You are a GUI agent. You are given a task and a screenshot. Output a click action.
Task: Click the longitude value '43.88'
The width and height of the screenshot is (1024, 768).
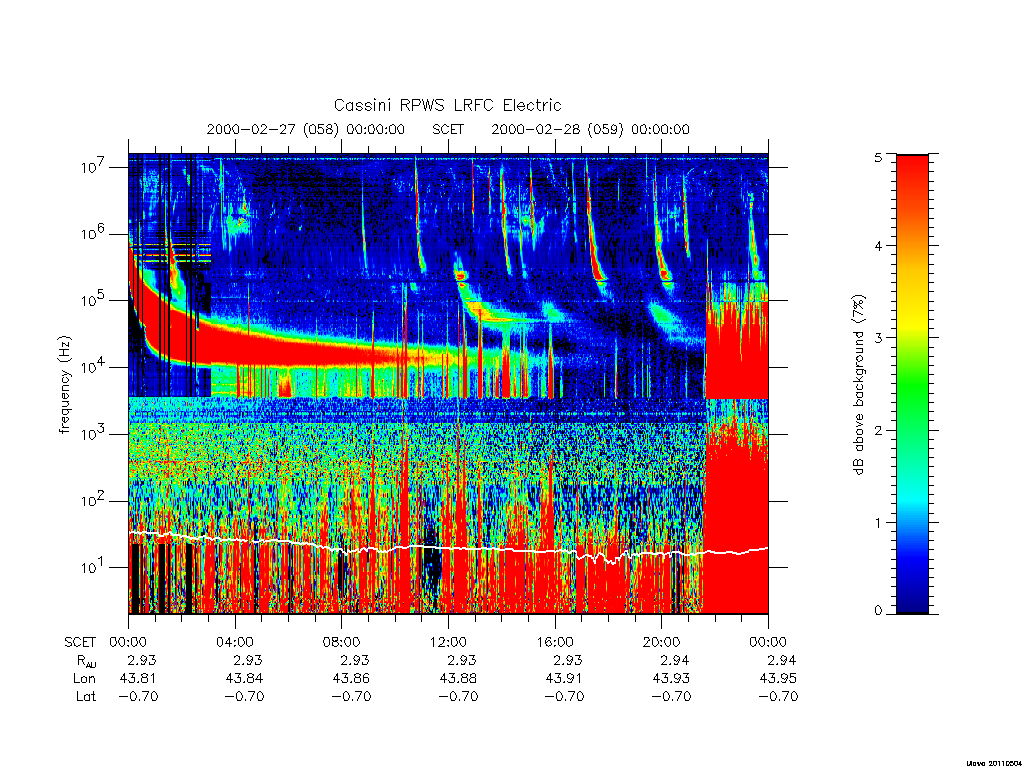(458, 679)
